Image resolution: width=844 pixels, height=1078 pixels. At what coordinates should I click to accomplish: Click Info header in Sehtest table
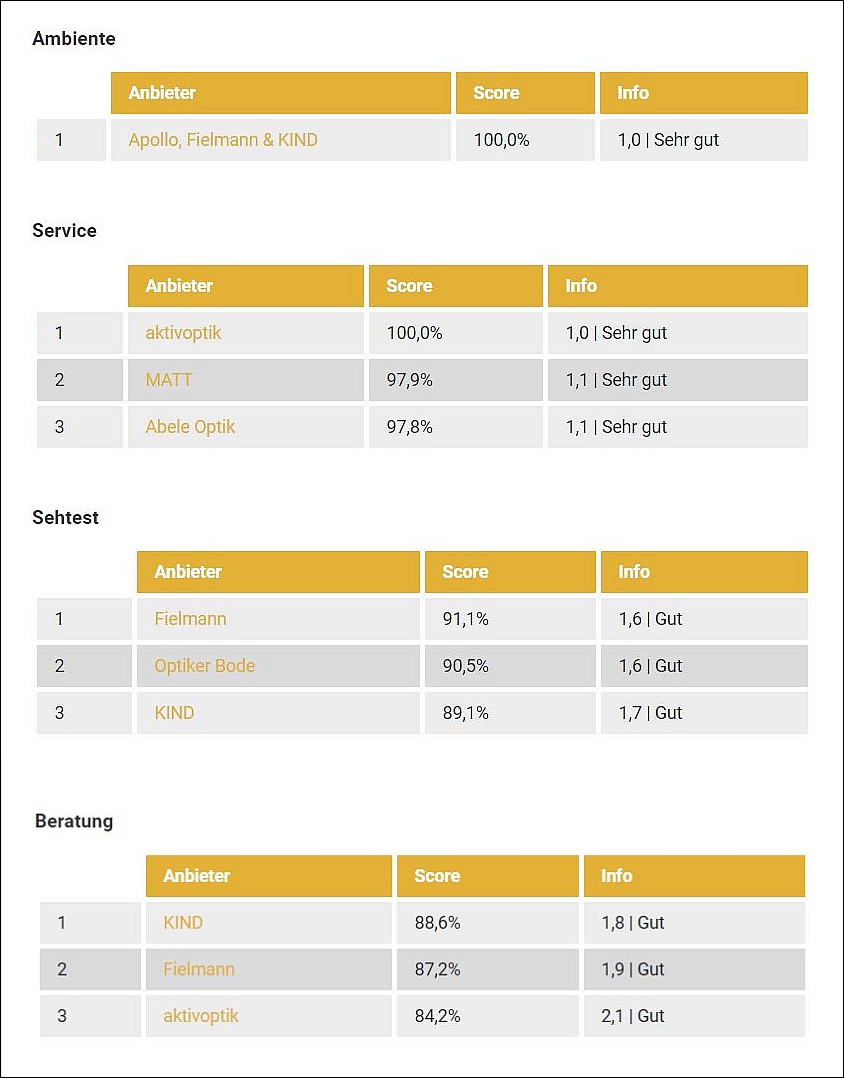pos(634,572)
